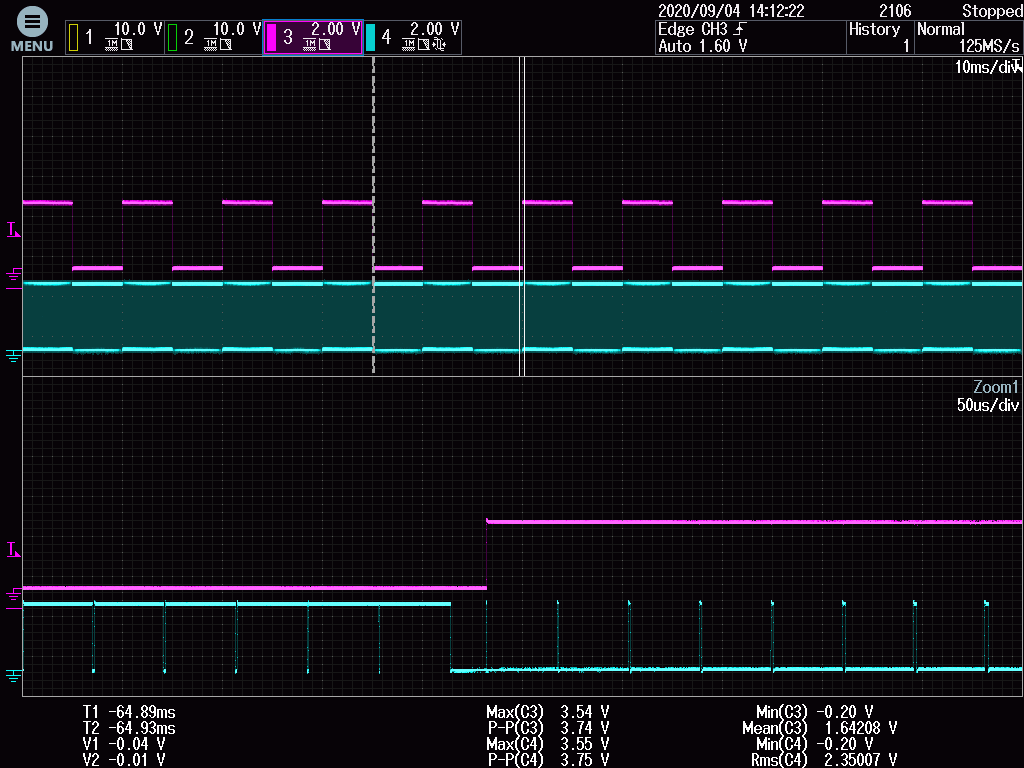1024x768 pixels.
Task: Click the rising edge trigger slope icon
Action: 739,30
